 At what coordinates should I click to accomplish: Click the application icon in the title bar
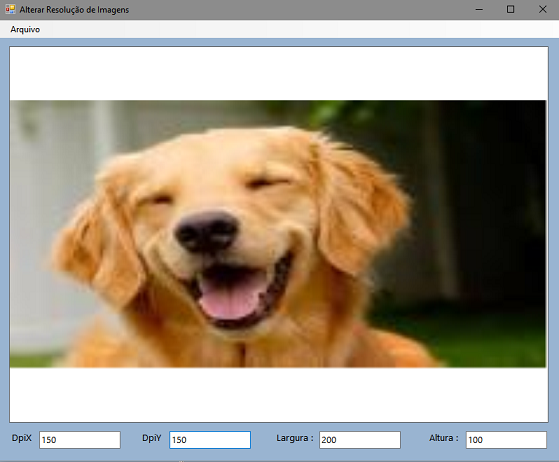(10, 10)
